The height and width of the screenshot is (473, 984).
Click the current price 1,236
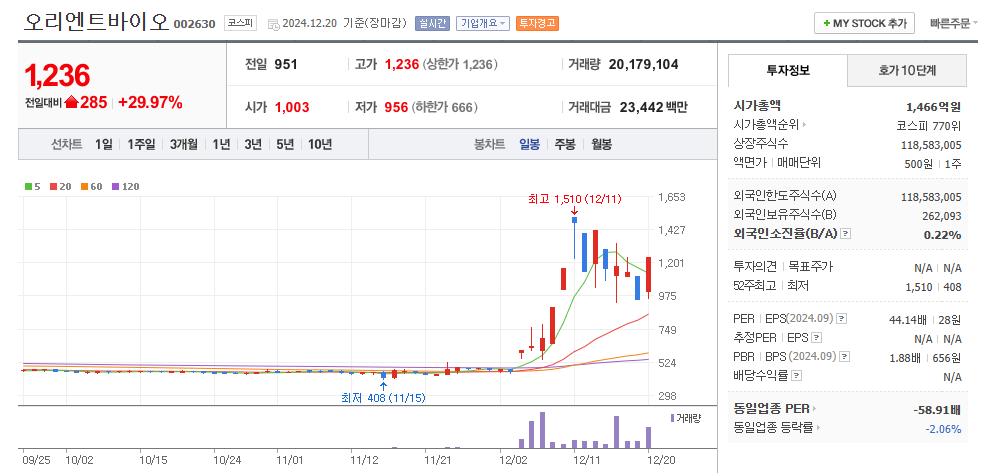coord(57,75)
